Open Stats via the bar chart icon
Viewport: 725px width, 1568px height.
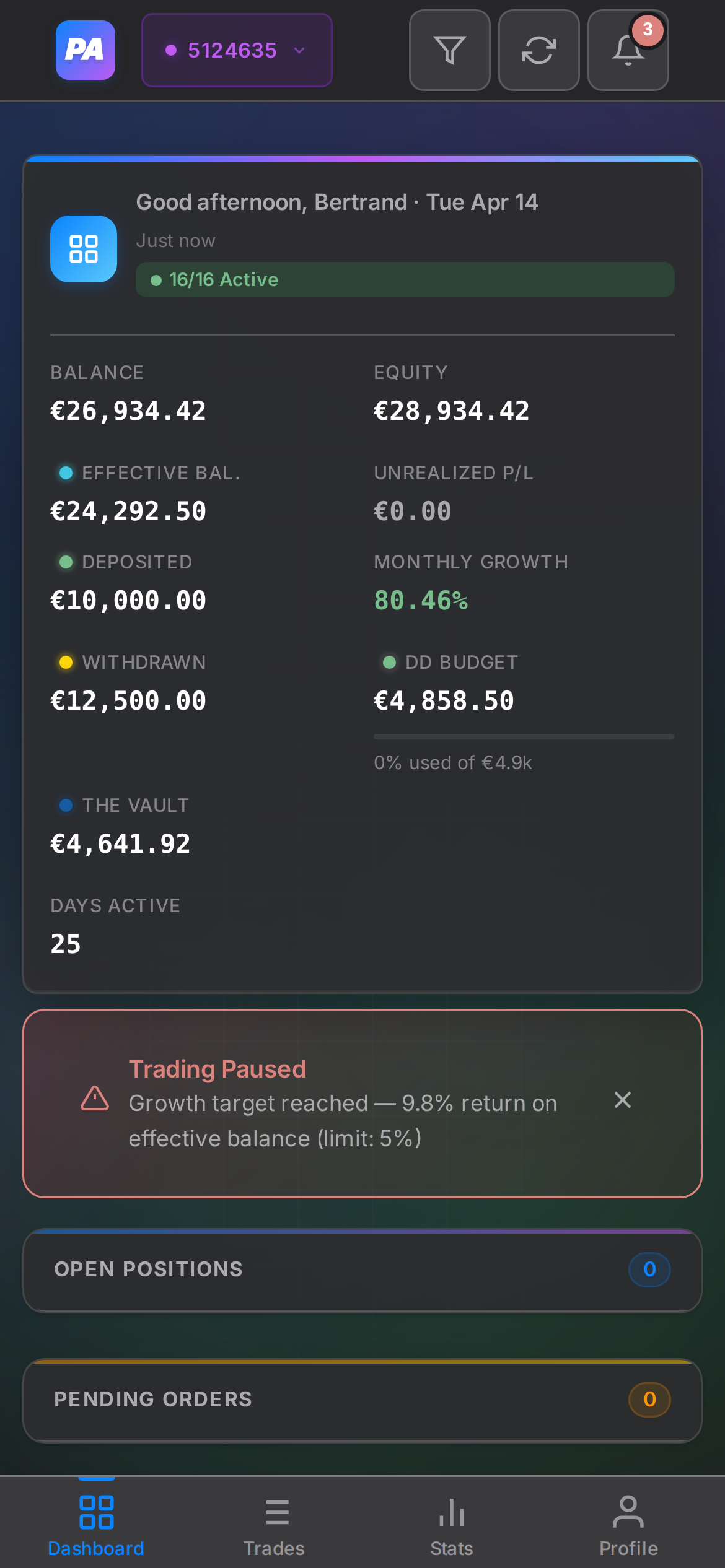coord(451,1523)
